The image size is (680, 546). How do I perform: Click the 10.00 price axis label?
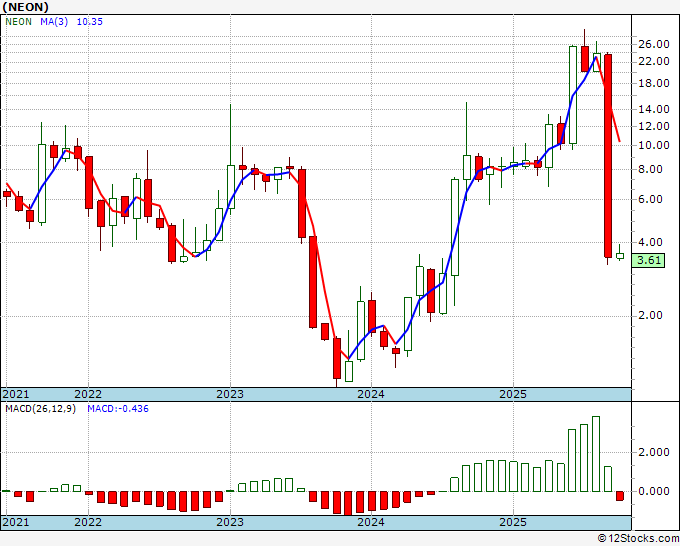654,145
